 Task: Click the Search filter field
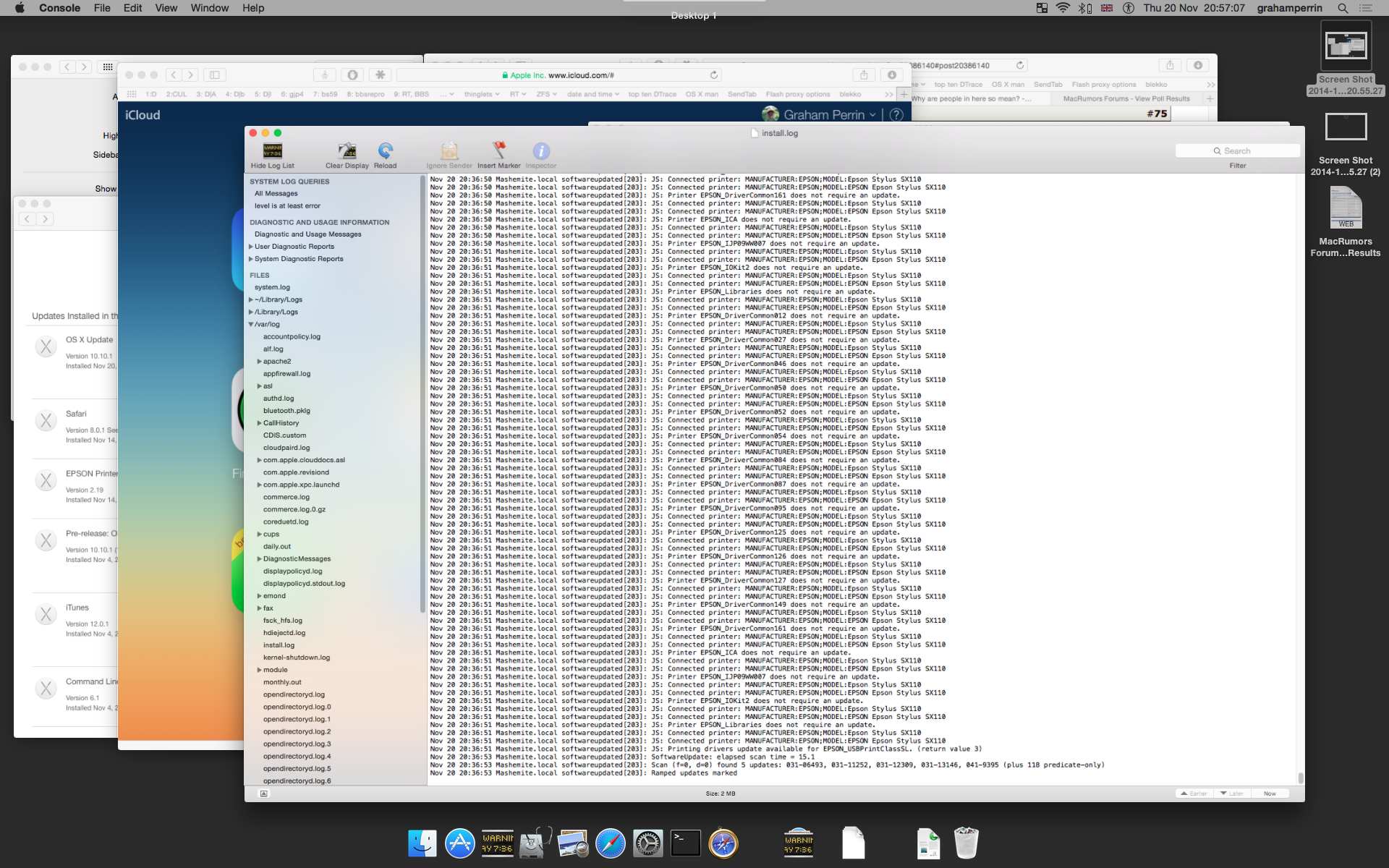(x=1238, y=150)
